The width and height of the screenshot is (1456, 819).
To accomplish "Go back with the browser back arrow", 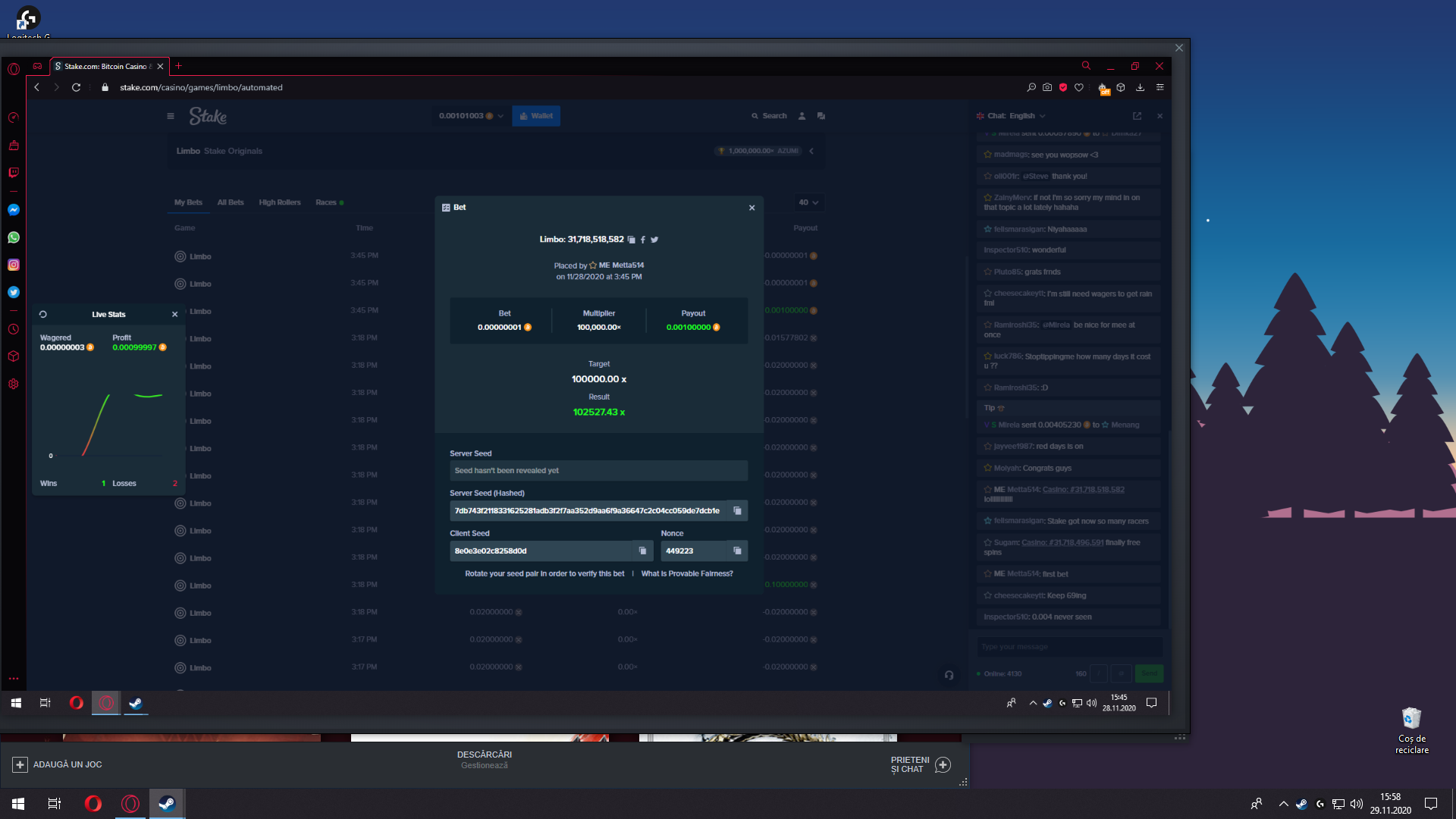I will 36,87.
